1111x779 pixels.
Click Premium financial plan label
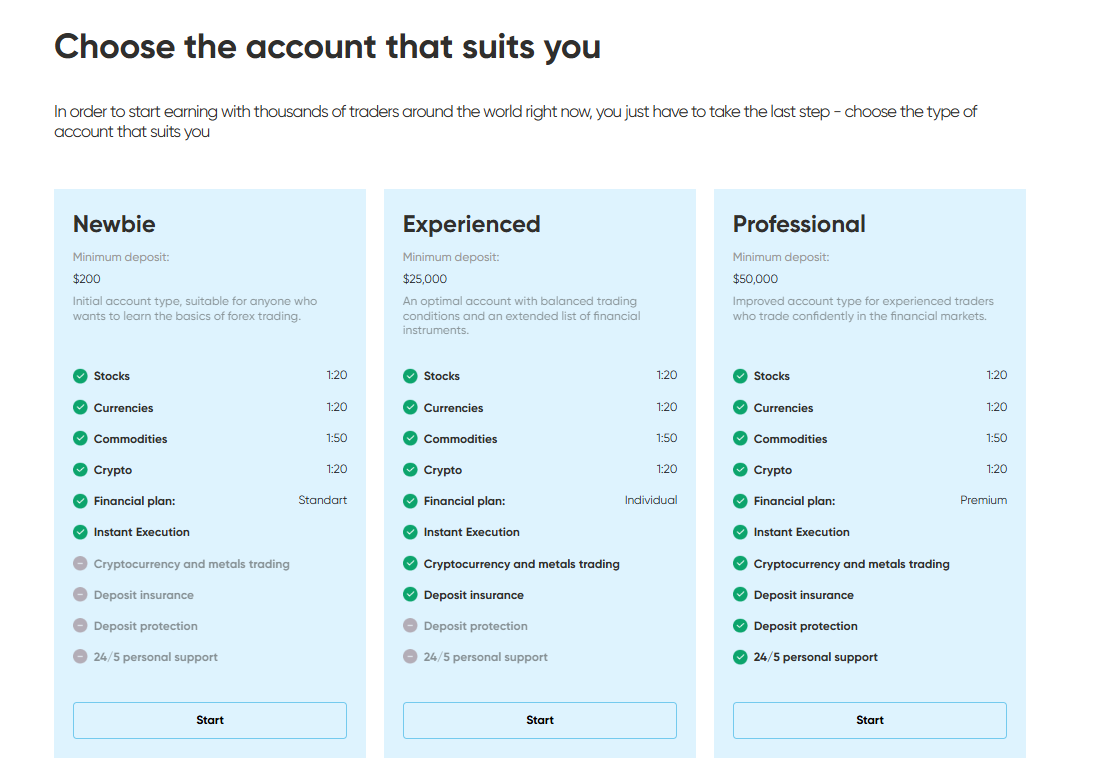point(983,500)
